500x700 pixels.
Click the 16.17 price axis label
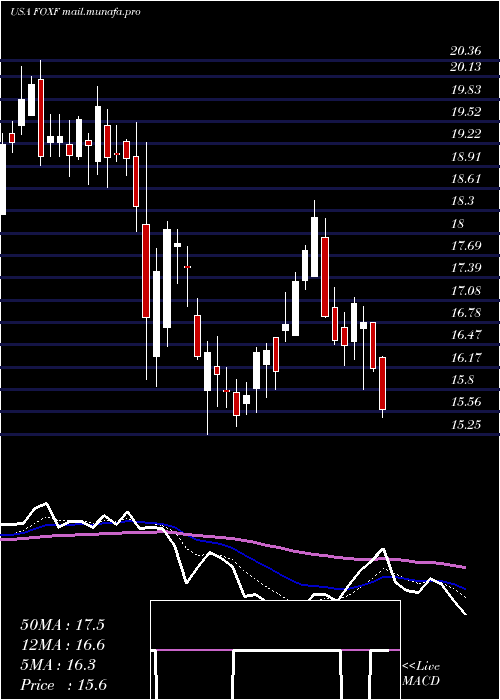click(x=466, y=358)
